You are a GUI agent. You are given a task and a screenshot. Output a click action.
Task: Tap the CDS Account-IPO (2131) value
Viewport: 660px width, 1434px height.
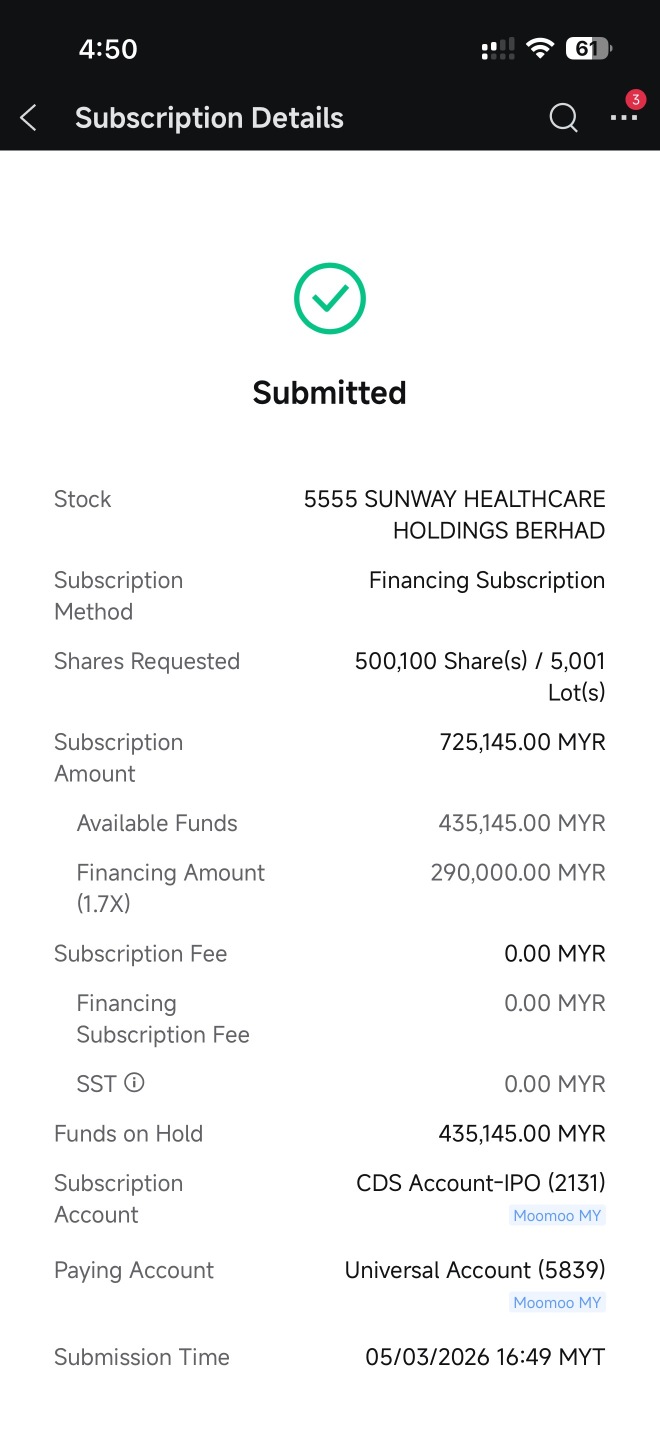point(481,1183)
